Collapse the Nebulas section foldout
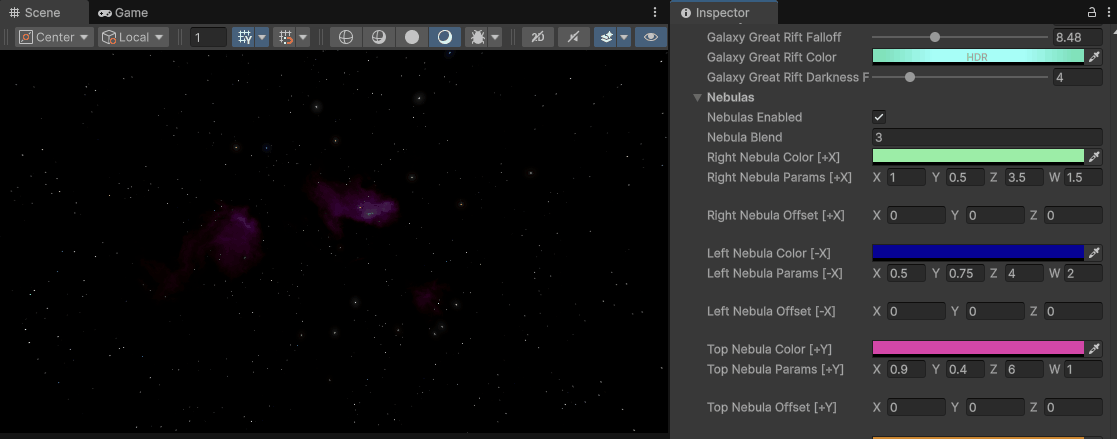The image size is (1117, 439). pyautogui.click(x=697, y=98)
